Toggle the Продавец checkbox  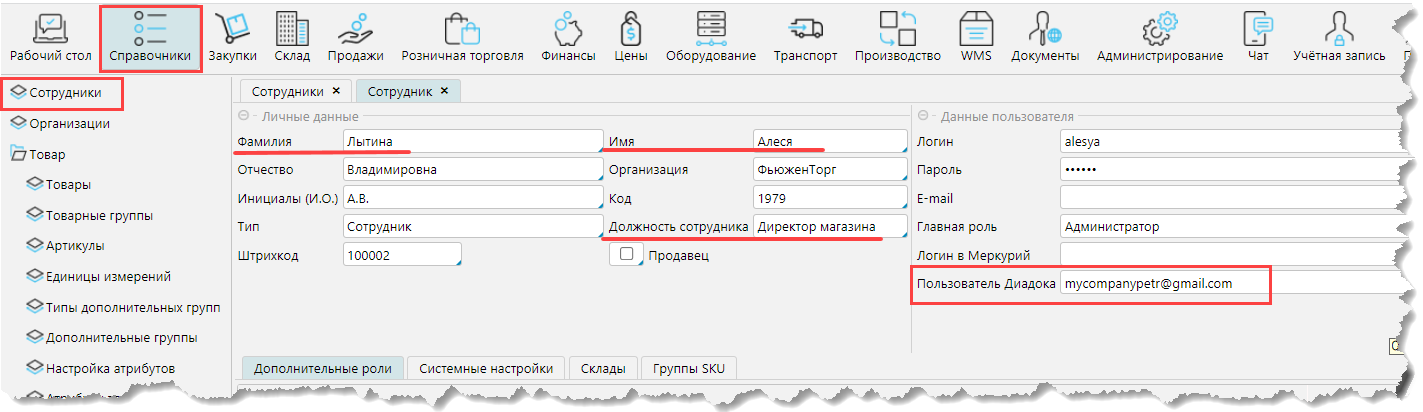[627, 256]
